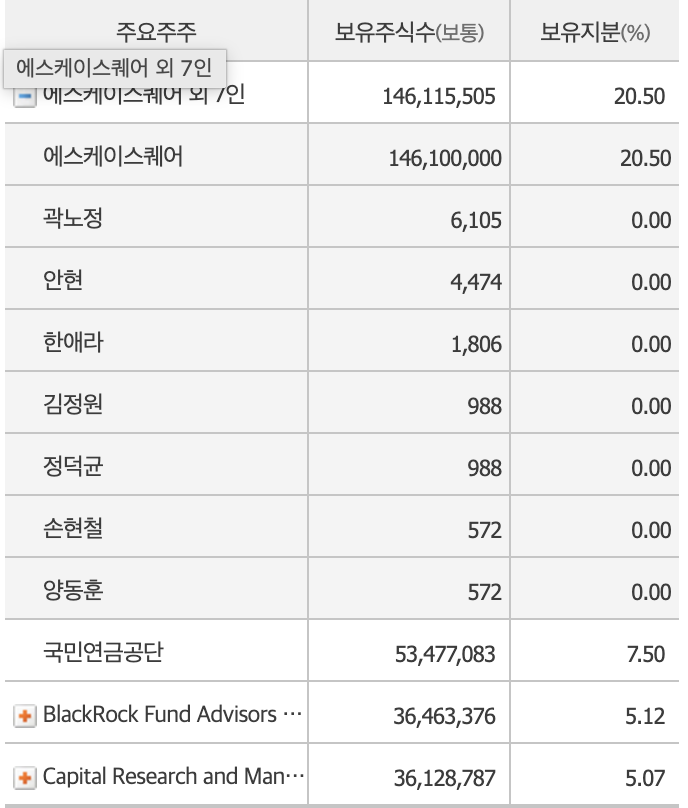This screenshot has width=688, height=808.
Task: Click the 보유지분(%) column header
Action: (595, 31)
